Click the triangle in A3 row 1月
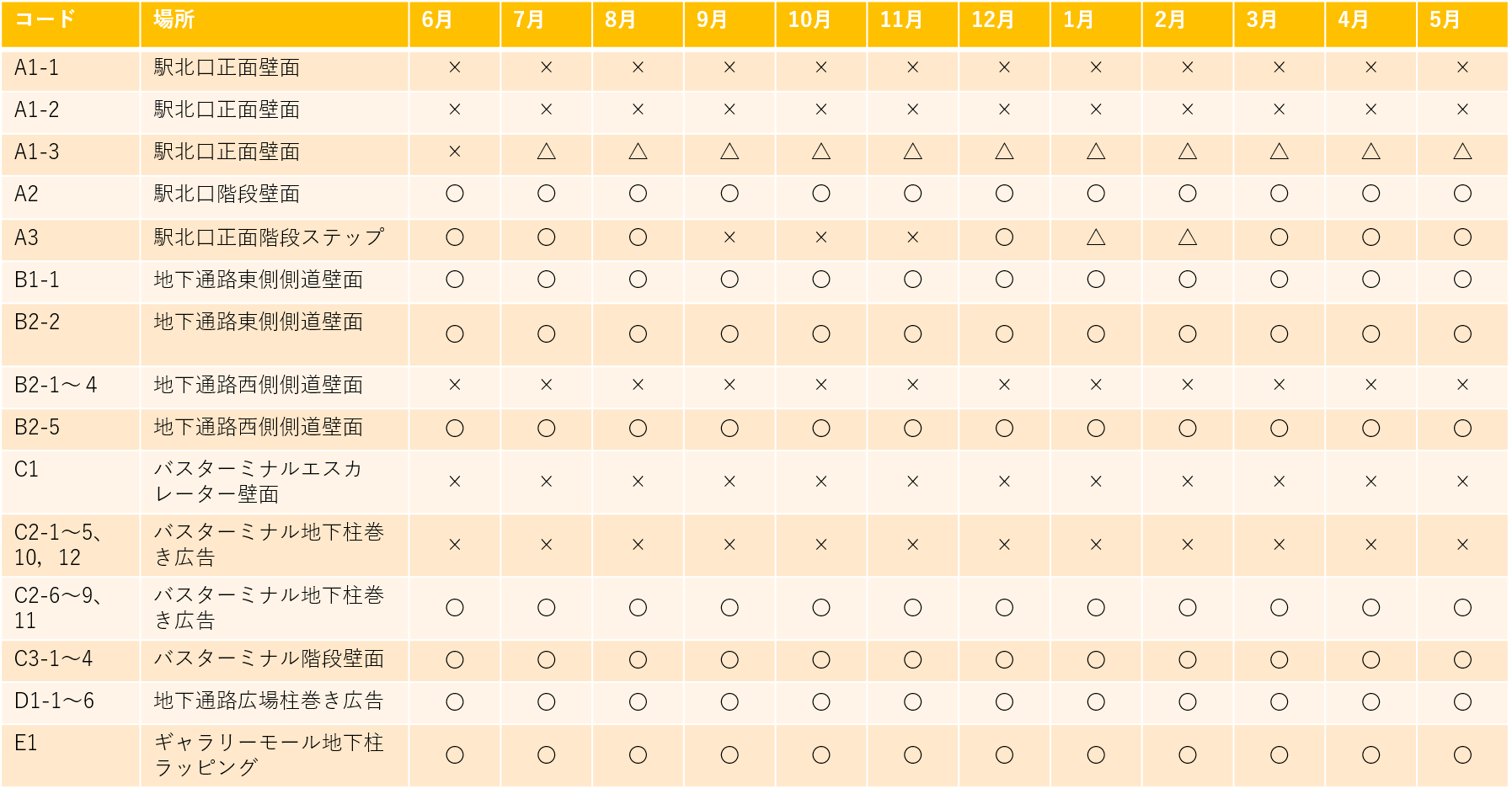1512x794 pixels. [x=1096, y=237]
